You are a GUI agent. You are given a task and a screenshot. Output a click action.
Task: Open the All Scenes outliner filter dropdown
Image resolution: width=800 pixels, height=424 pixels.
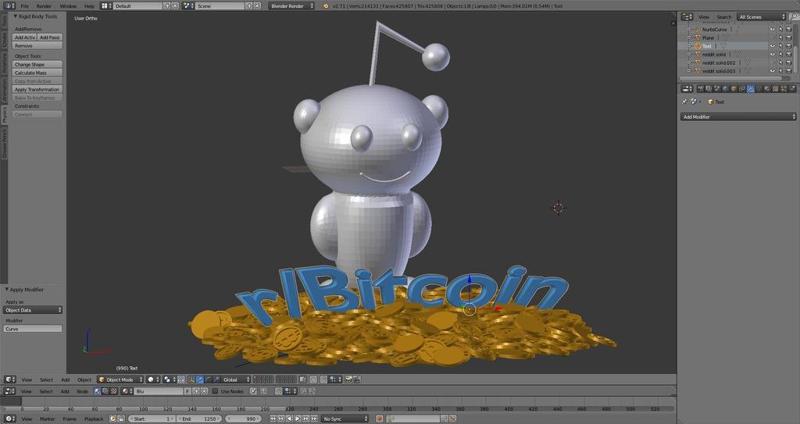761,17
